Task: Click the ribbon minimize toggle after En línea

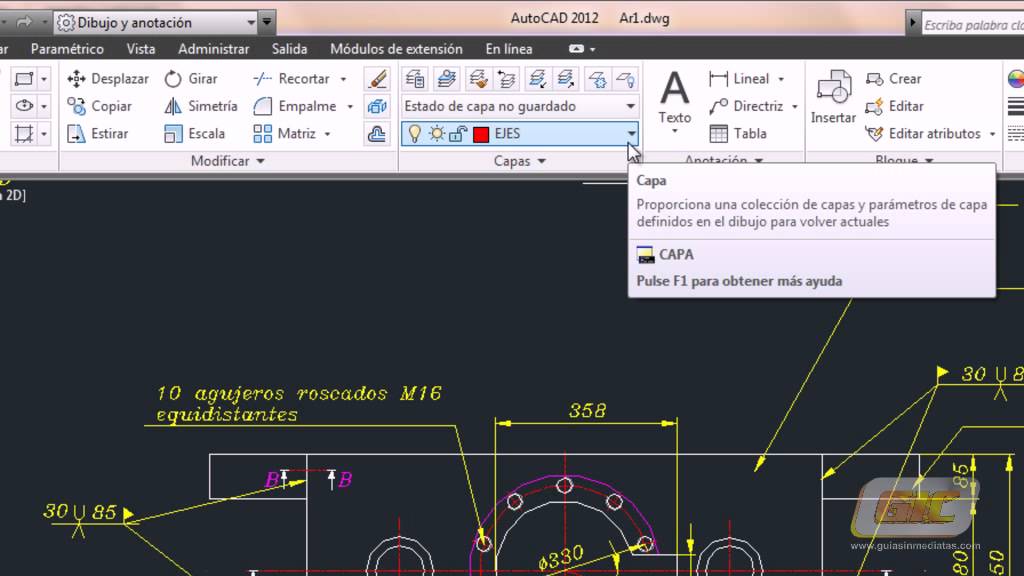Action: click(577, 49)
